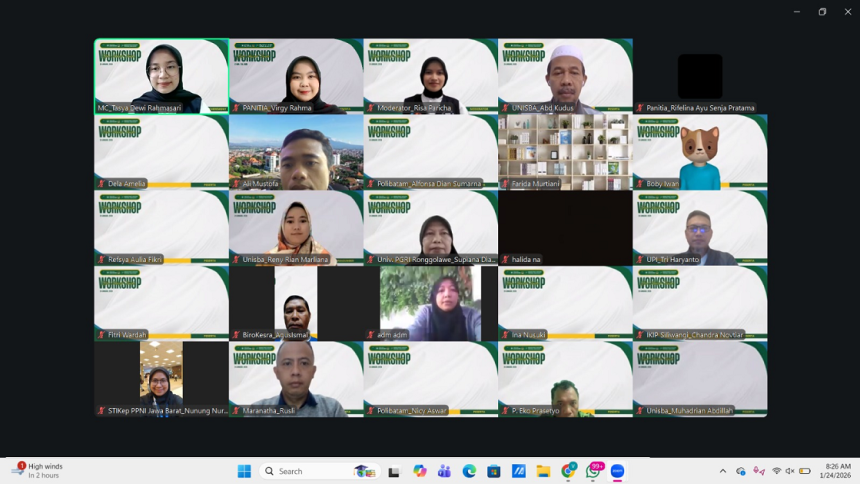Click muted mic icon beside P. Eko Prasetyo
This screenshot has width=860, height=484.
(x=506, y=410)
